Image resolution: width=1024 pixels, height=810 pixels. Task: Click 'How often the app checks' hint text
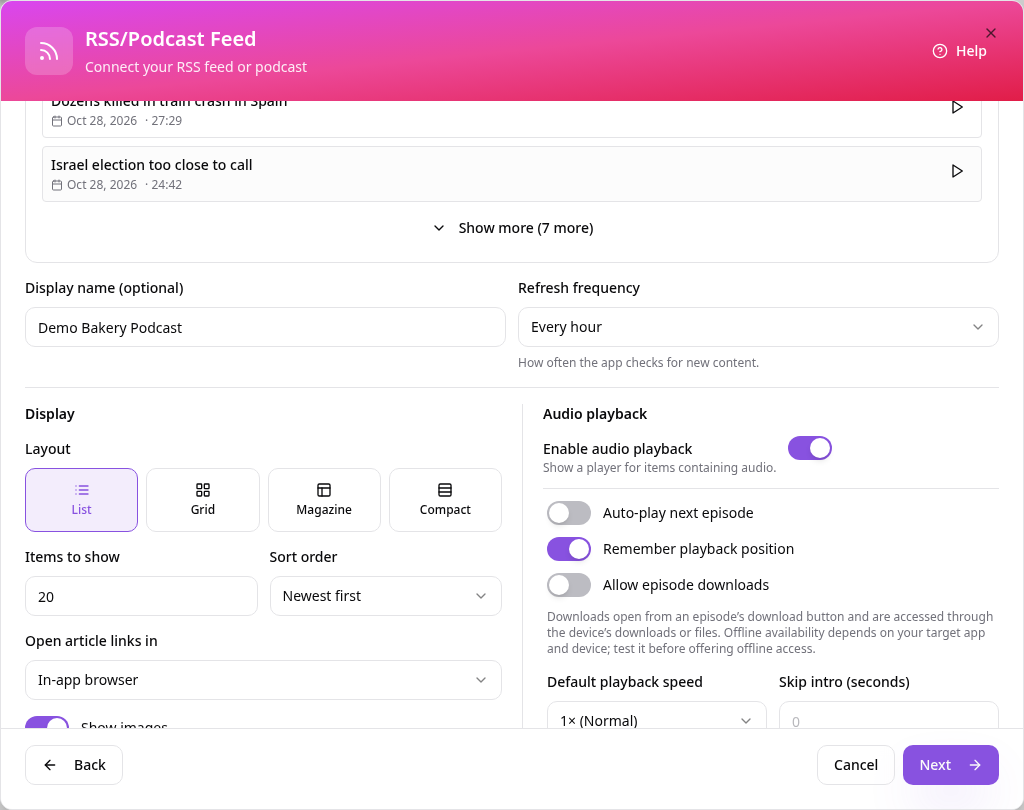click(x=639, y=363)
